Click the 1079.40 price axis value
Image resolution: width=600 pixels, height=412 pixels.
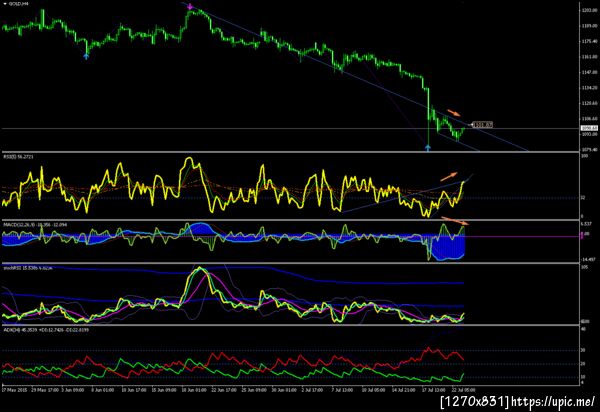(x=589, y=150)
